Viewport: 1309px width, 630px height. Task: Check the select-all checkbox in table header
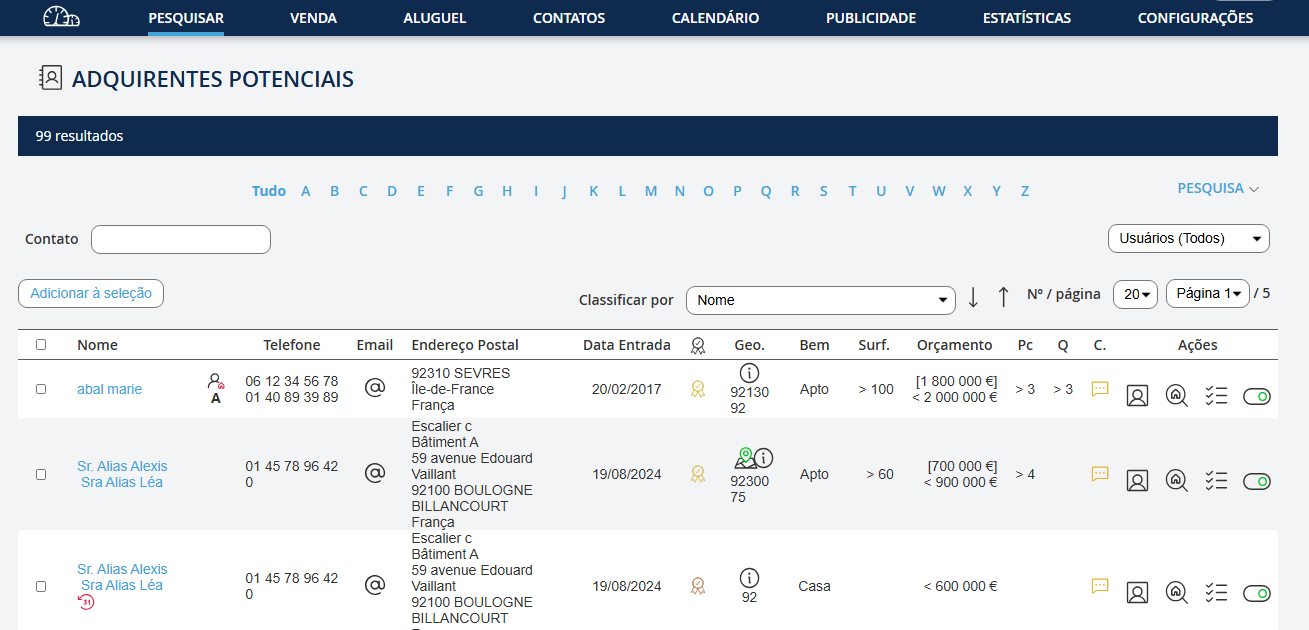pyautogui.click(x=41, y=344)
